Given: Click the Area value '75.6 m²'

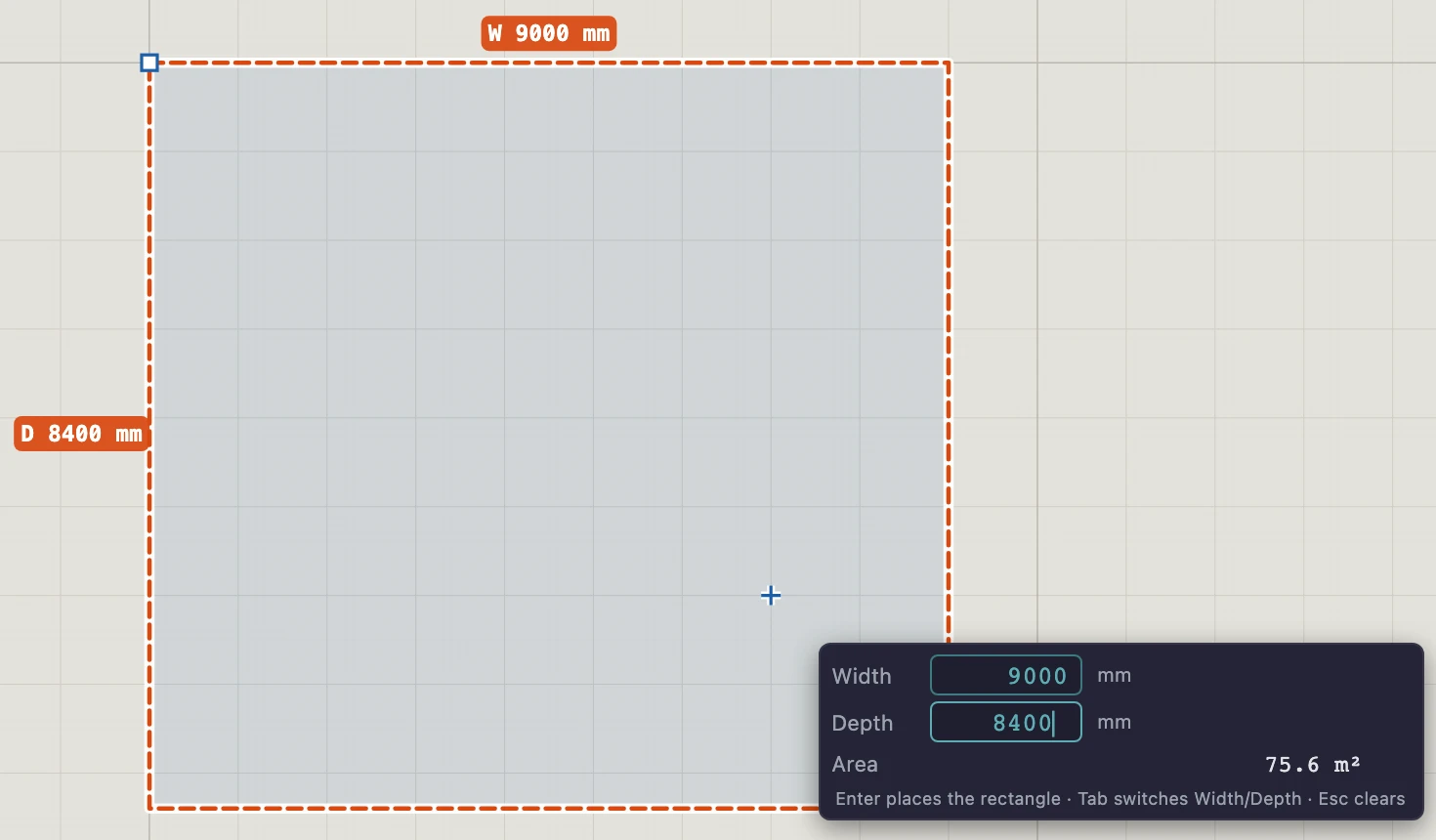Looking at the screenshot, I should (x=1313, y=764).
